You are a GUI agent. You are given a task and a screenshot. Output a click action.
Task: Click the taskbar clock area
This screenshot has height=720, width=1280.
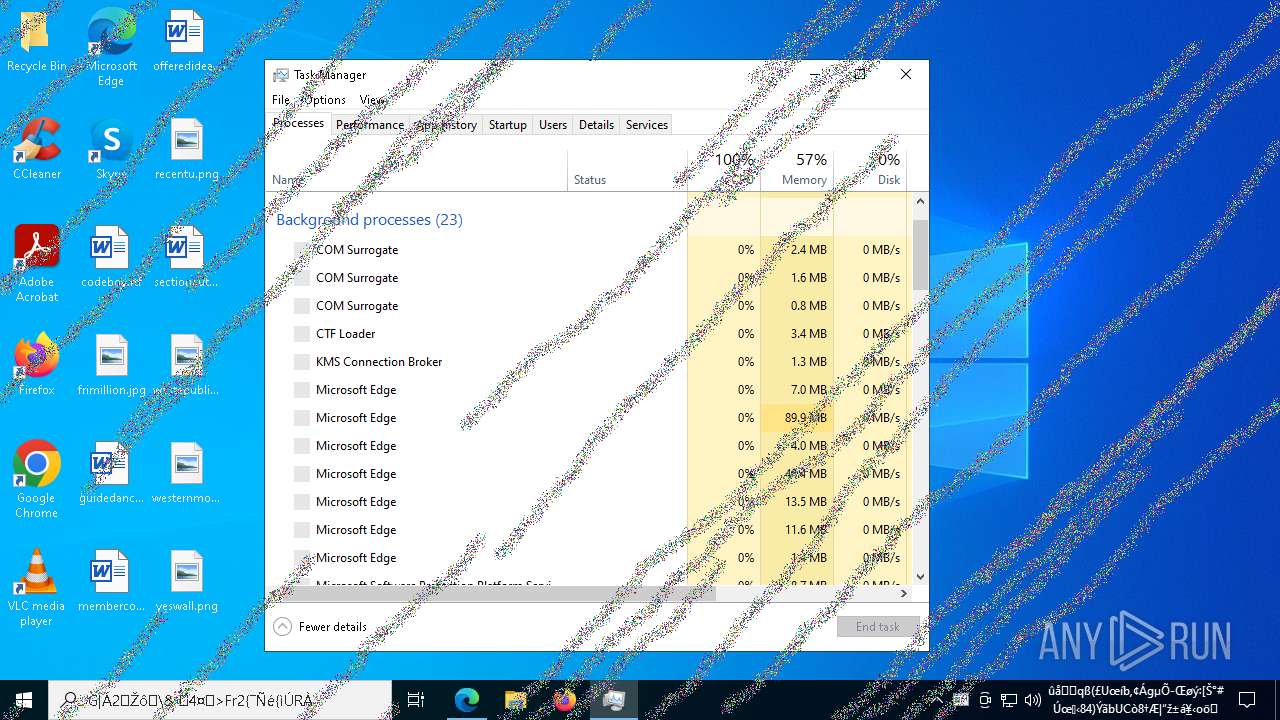click(x=1136, y=700)
